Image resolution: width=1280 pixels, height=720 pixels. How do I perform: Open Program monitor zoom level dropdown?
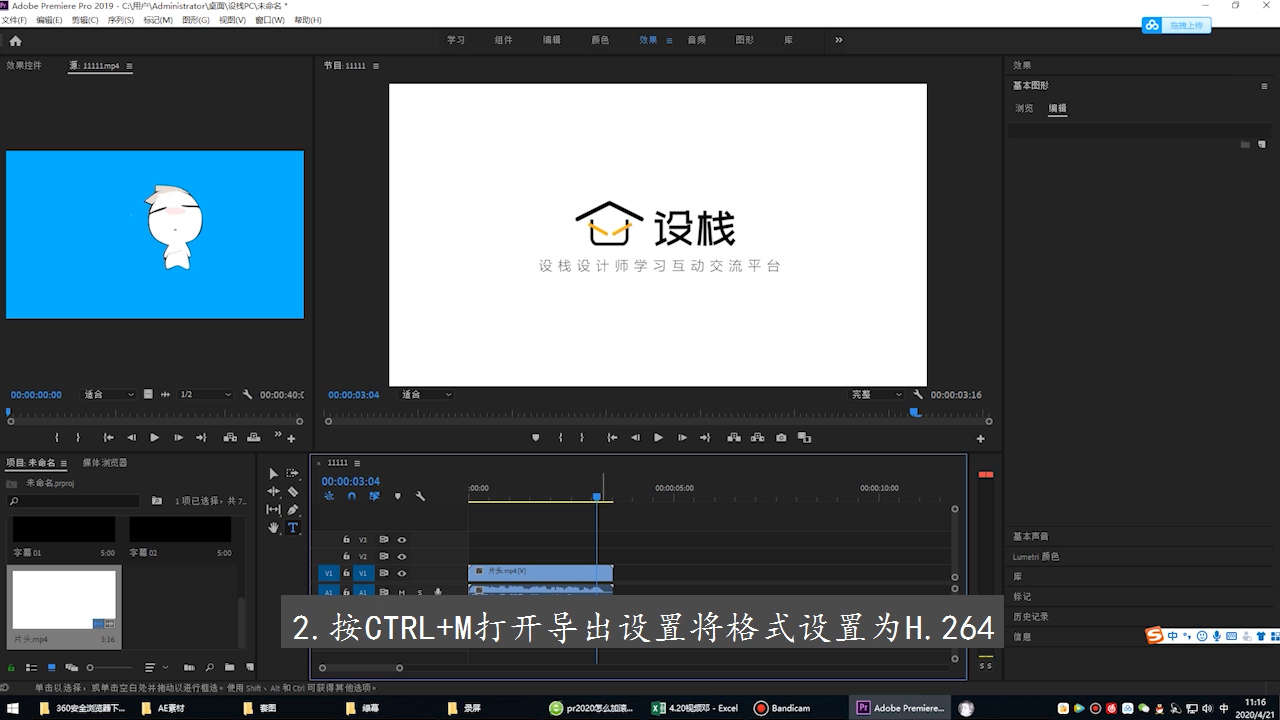pos(427,394)
